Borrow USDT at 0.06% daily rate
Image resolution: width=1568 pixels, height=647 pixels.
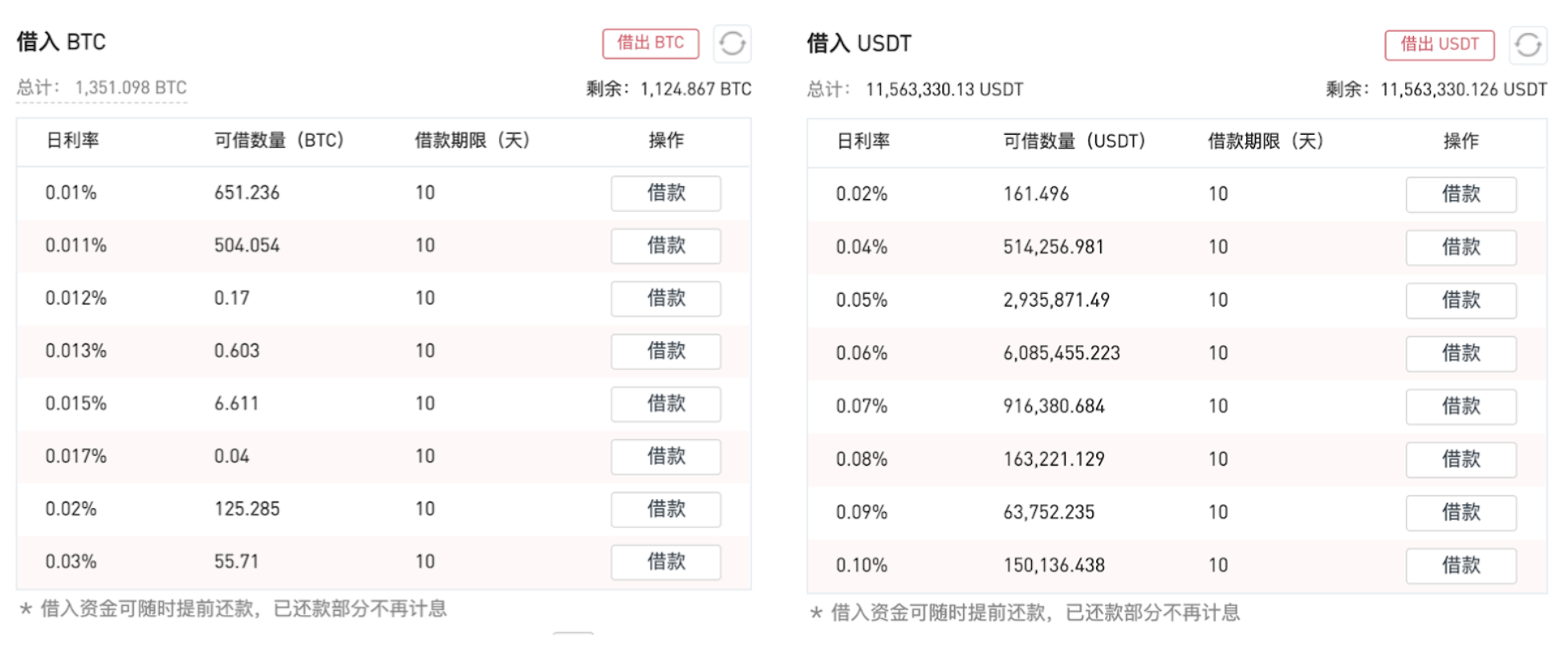1460,353
